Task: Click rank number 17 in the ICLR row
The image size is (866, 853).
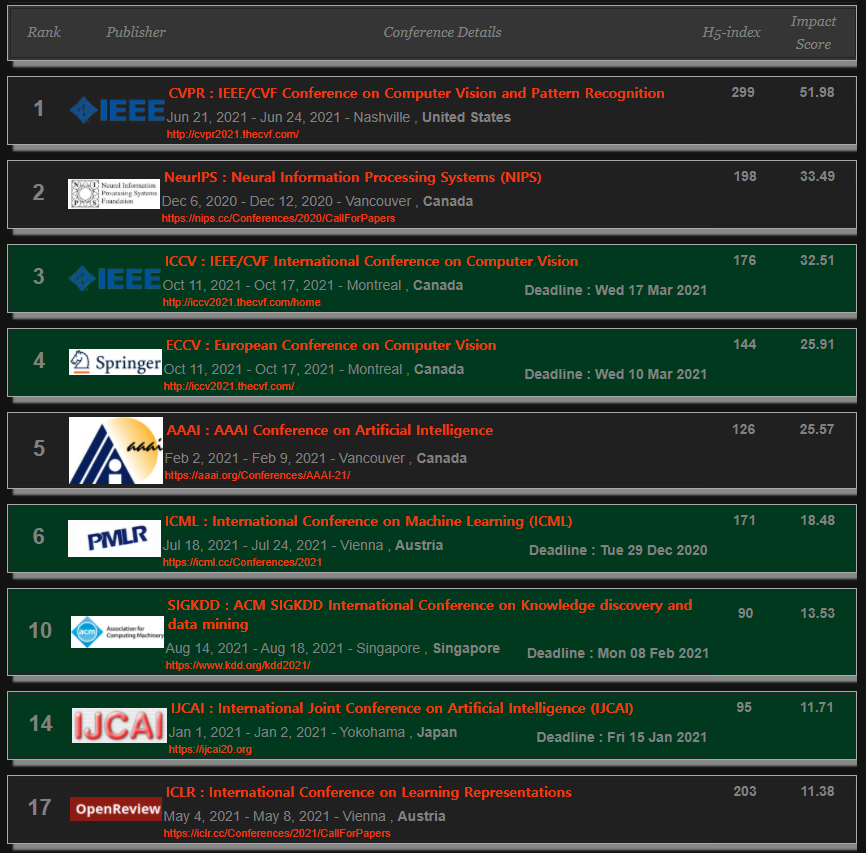Action: [40, 808]
